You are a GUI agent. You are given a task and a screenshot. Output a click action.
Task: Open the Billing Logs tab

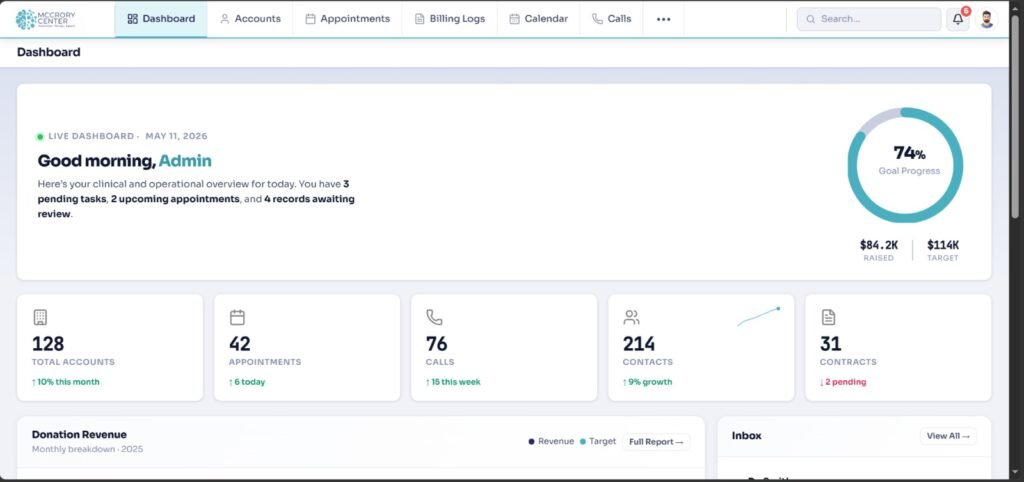coord(450,19)
